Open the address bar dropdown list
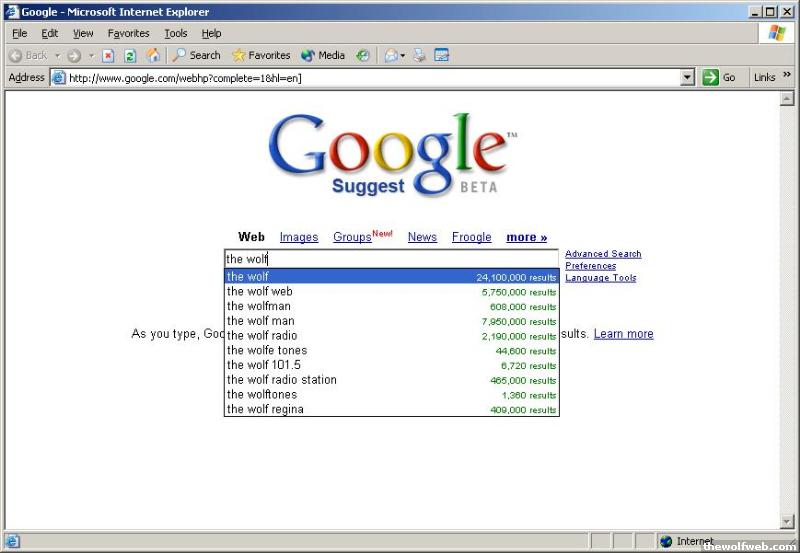This screenshot has height=553, width=800. click(x=687, y=78)
